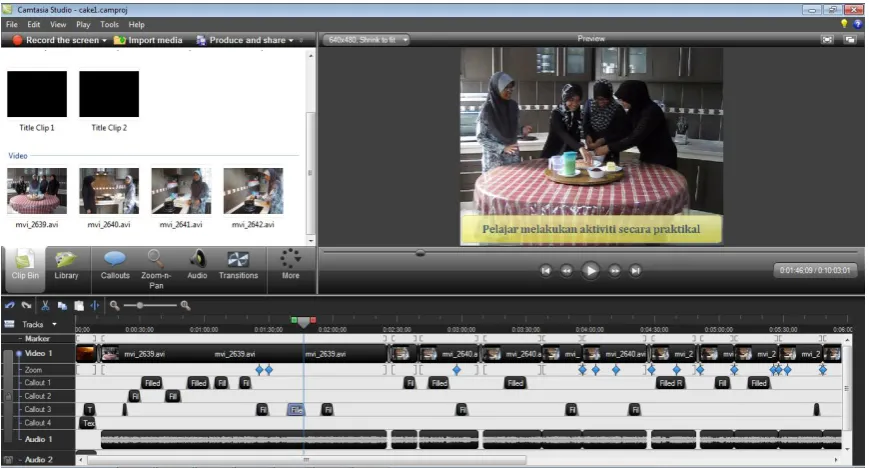Open the Tracks dropdown menu
This screenshot has height=468, width=869.
54,324
